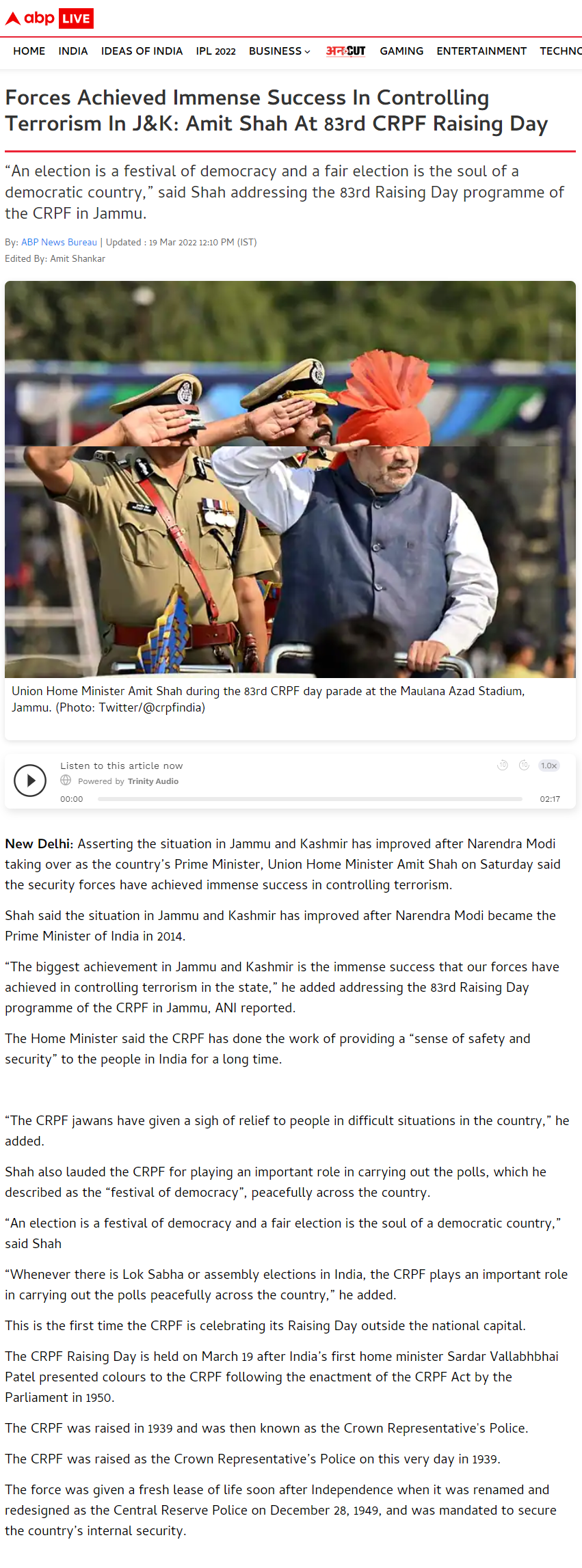
Task: Seek along the audio progress bar
Action: 310,798
